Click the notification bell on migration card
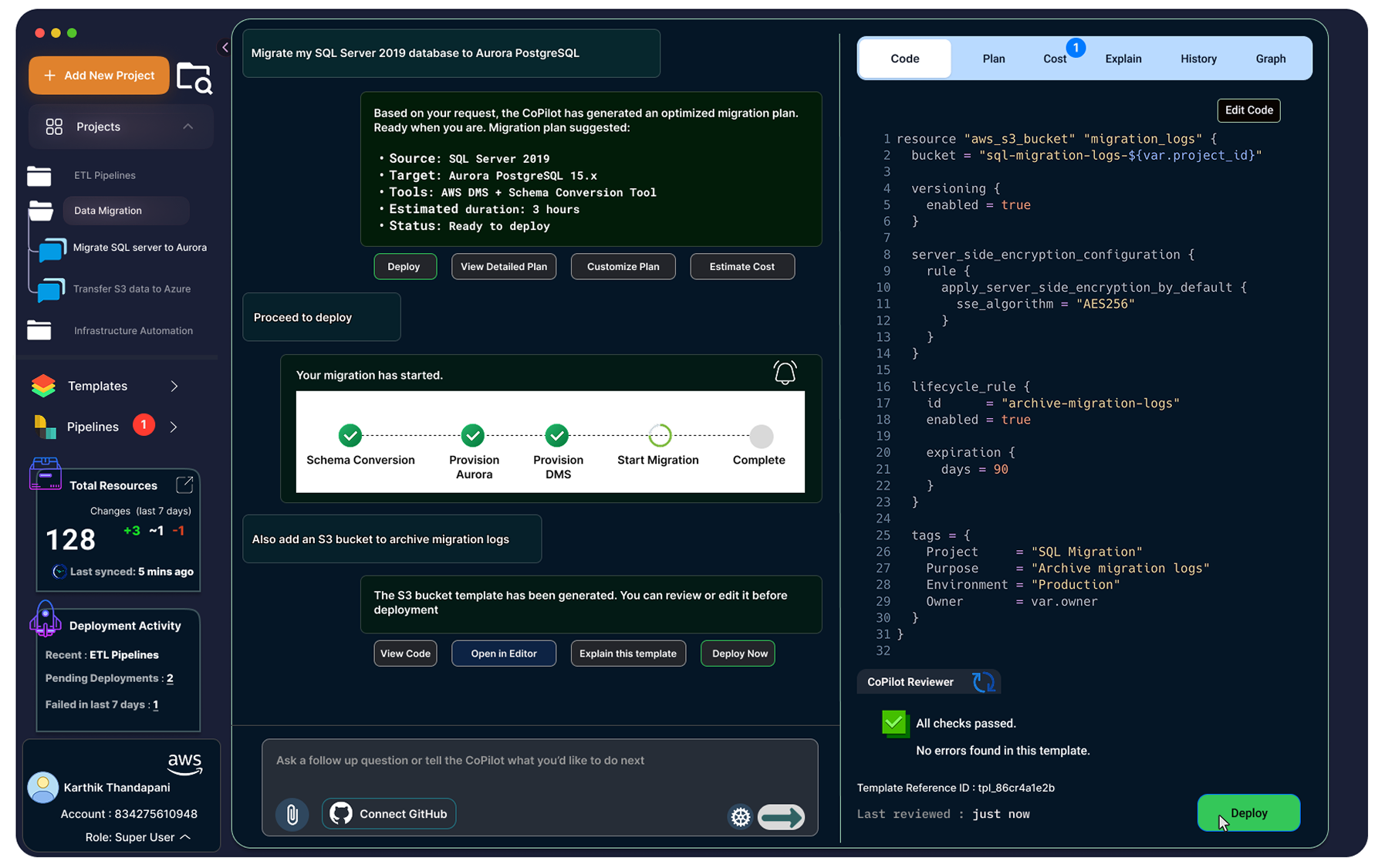The height and width of the screenshot is (868, 1385). pyautogui.click(x=785, y=373)
